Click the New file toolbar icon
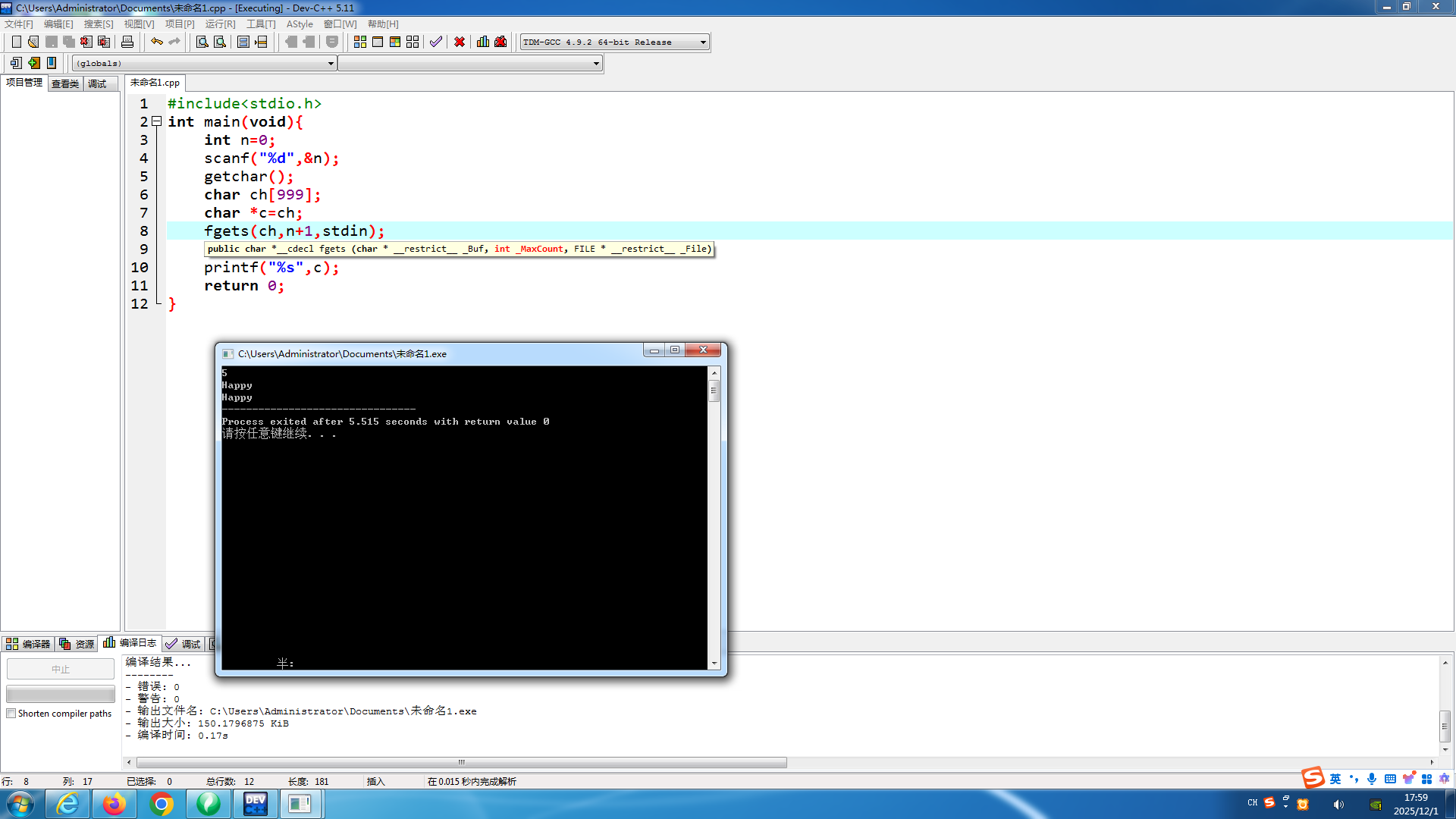This screenshot has height=819, width=1456. [x=17, y=42]
